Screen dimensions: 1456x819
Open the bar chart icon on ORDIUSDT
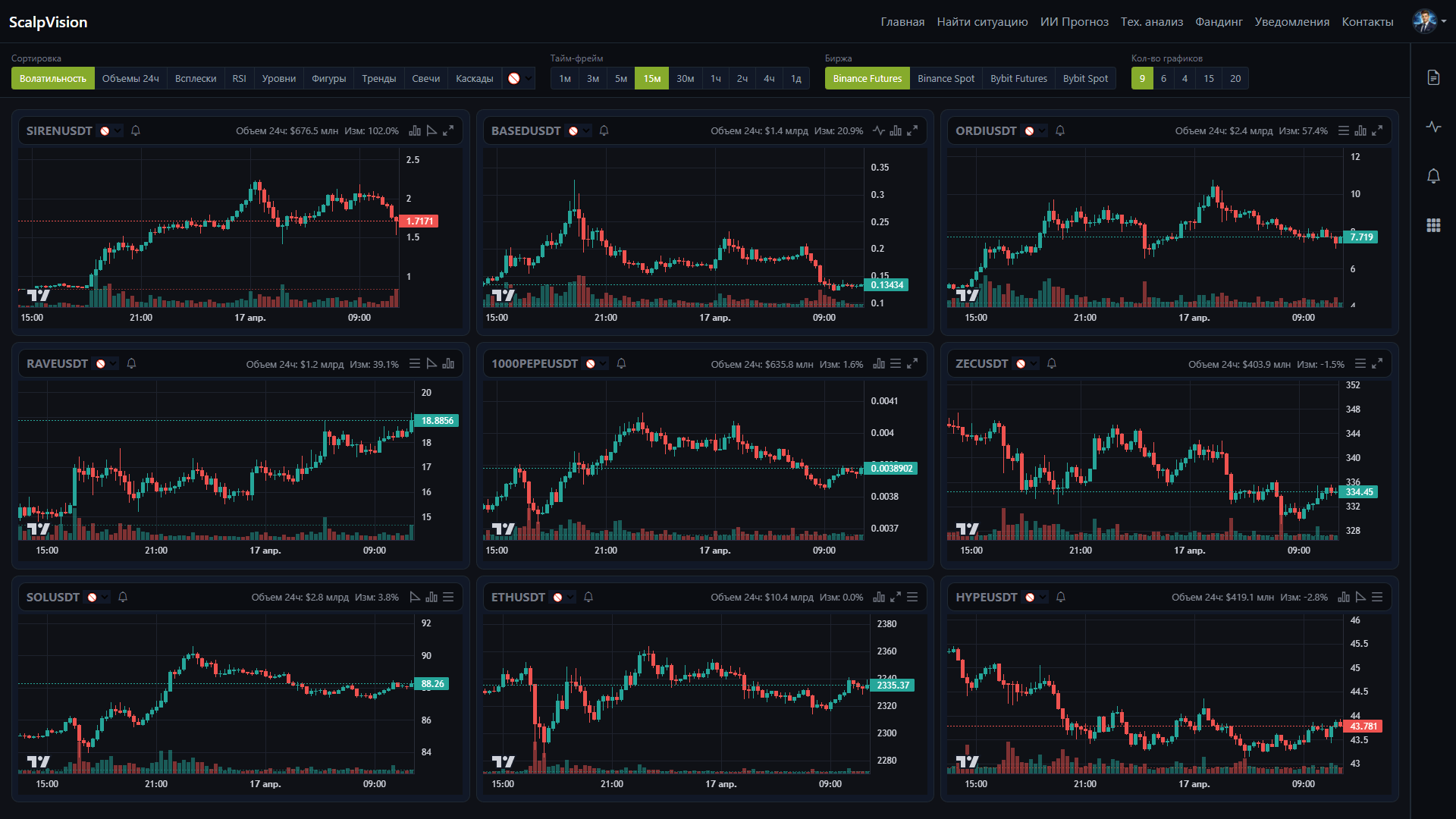click(1360, 130)
